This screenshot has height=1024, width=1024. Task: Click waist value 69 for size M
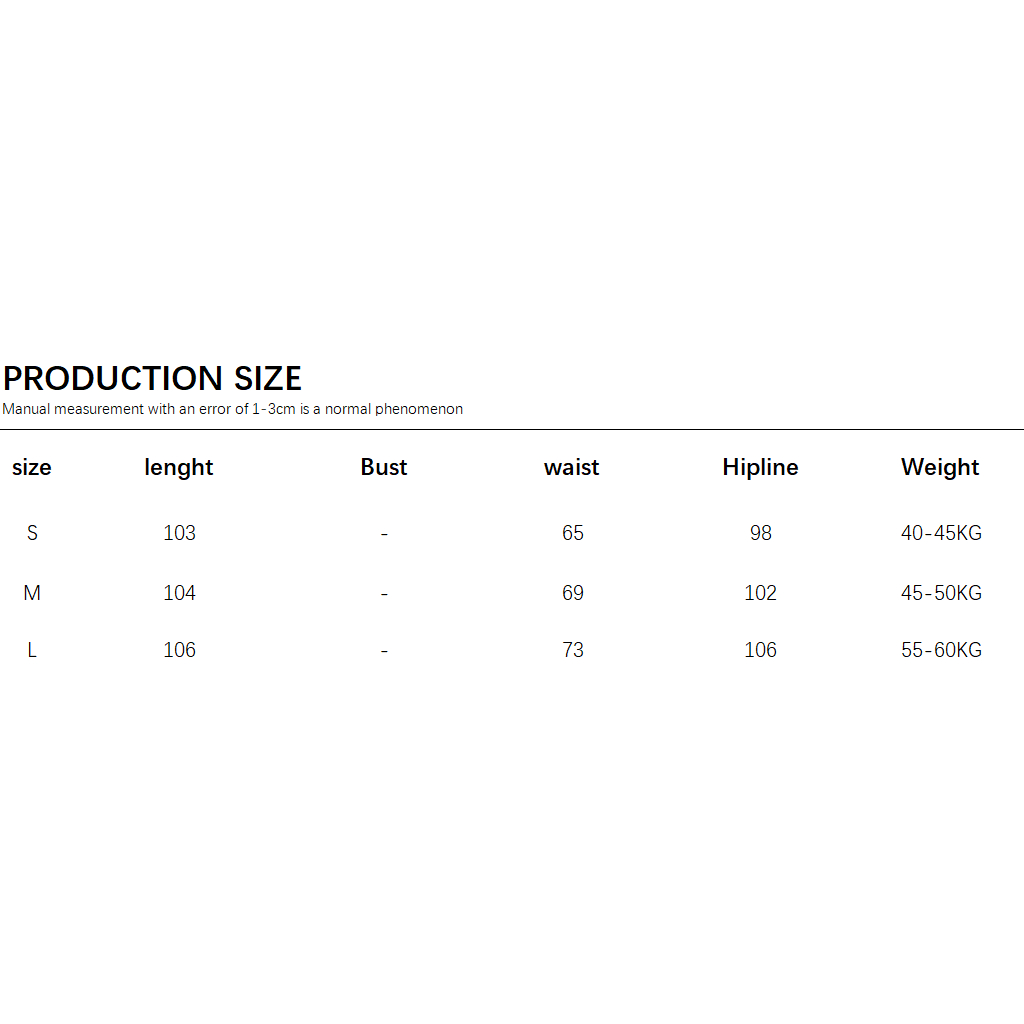tap(573, 593)
